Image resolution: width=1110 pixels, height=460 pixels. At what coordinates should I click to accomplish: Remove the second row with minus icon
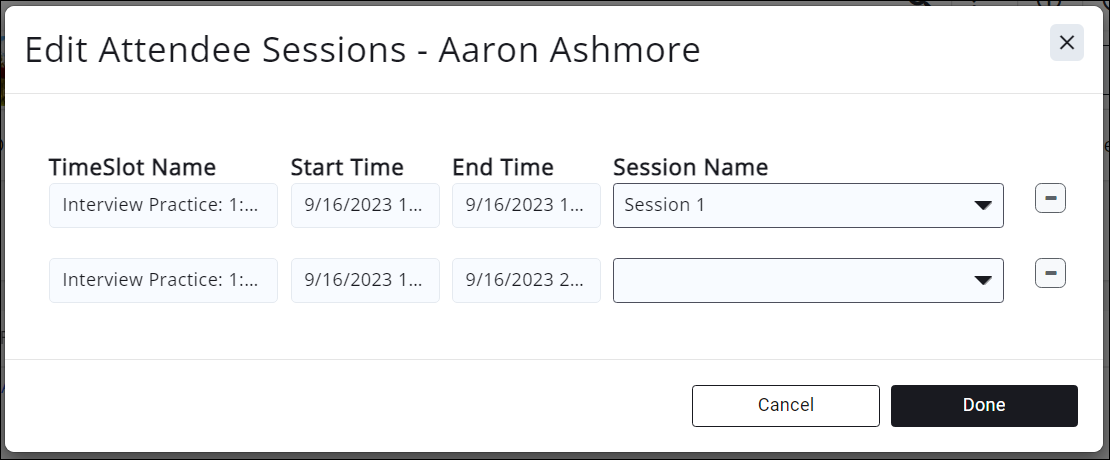click(x=1050, y=272)
